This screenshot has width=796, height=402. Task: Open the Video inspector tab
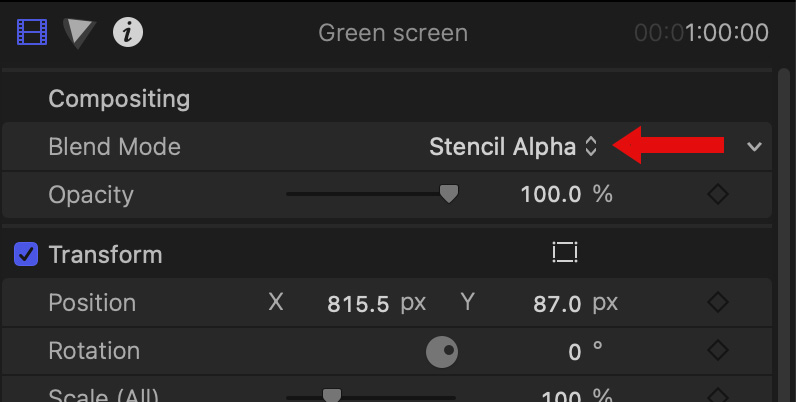click(x=32, y=32)
